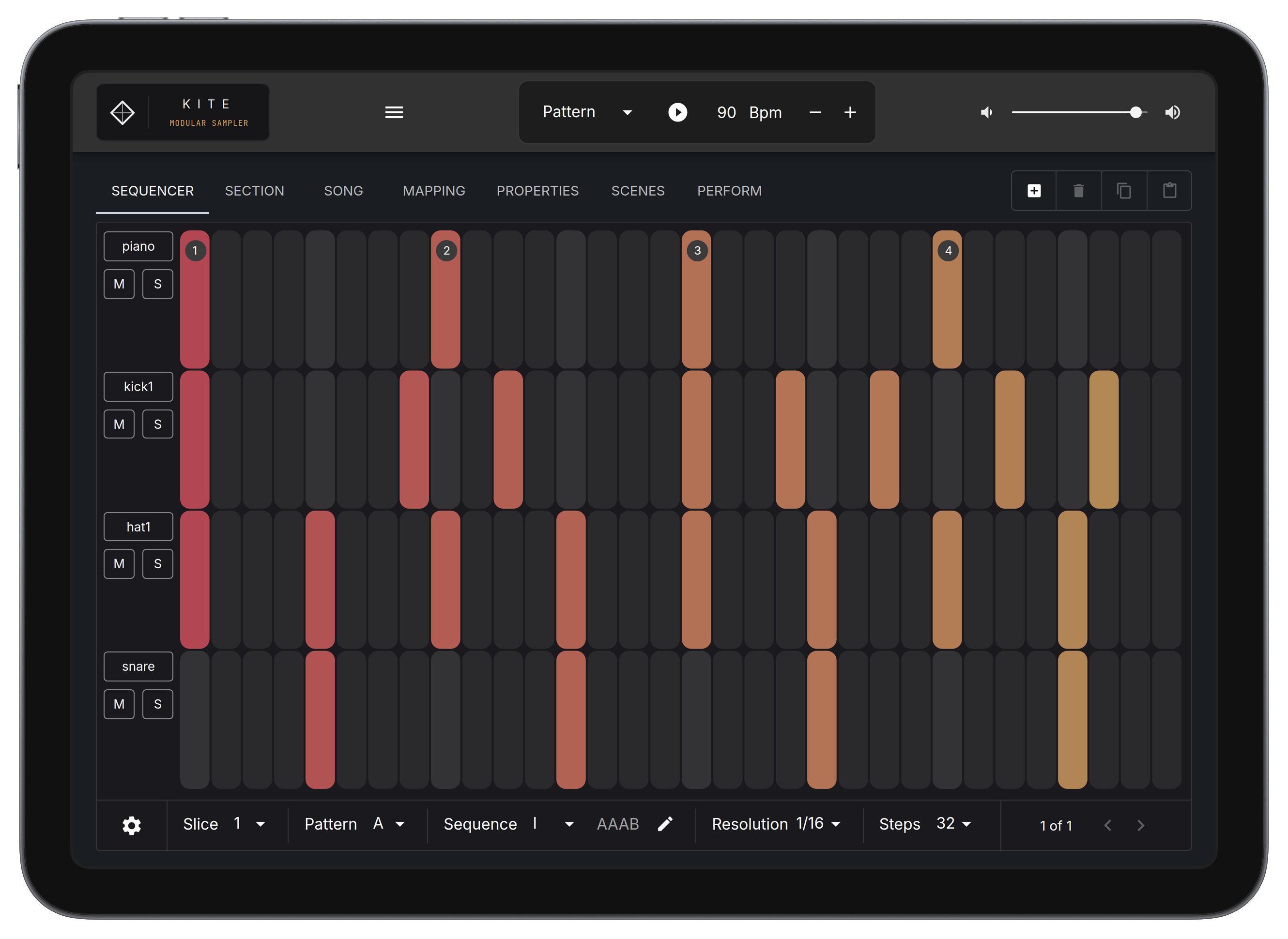
Task: Open the Steps 32 dropdown
Action: click(966, 824)
